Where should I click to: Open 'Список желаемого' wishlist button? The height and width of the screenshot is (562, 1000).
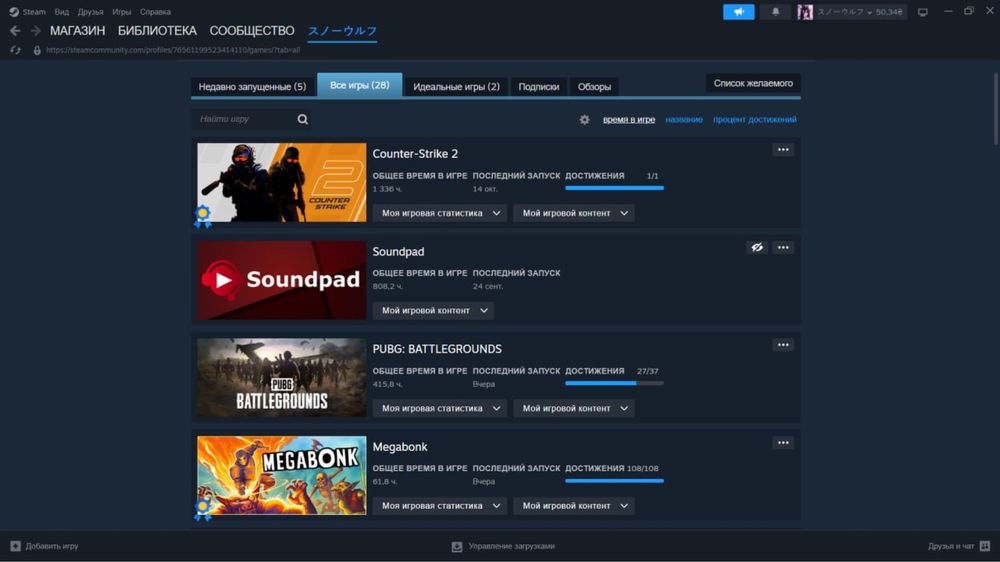tap(753, 84)
